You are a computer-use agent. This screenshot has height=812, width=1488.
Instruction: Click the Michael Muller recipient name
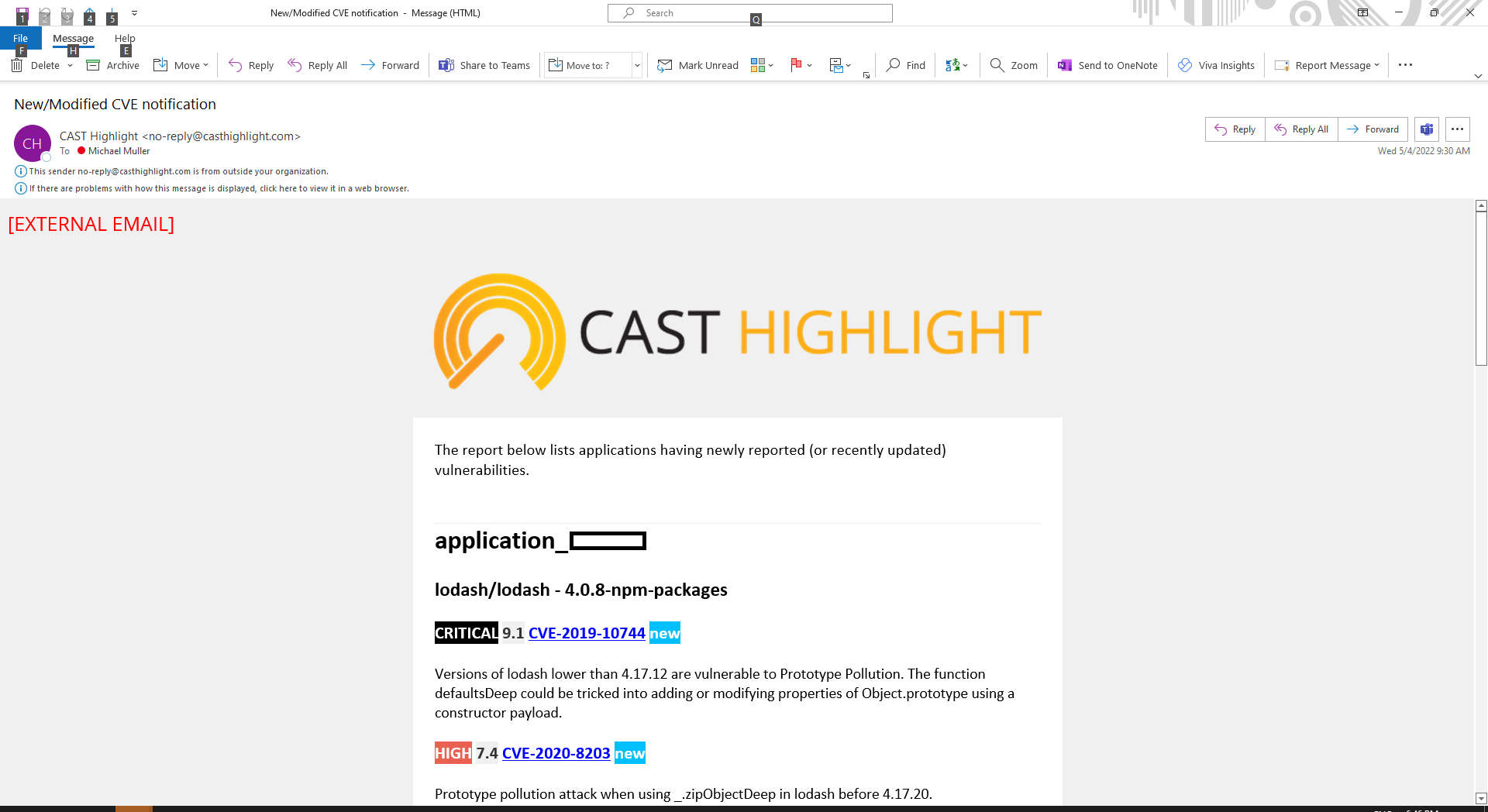pos(119,151)
